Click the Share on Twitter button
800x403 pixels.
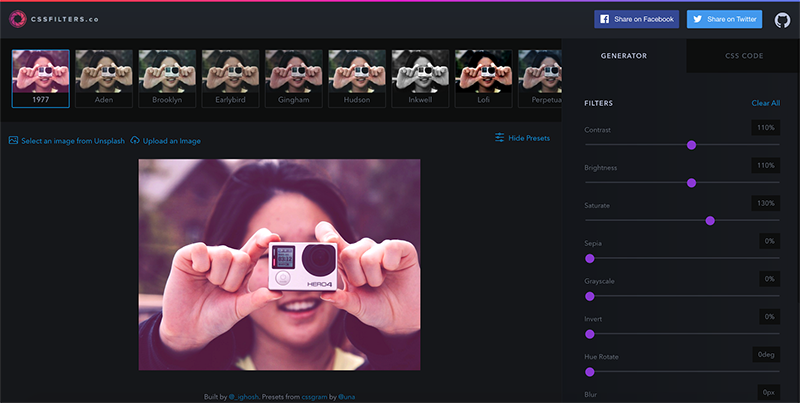coord(724,19)
